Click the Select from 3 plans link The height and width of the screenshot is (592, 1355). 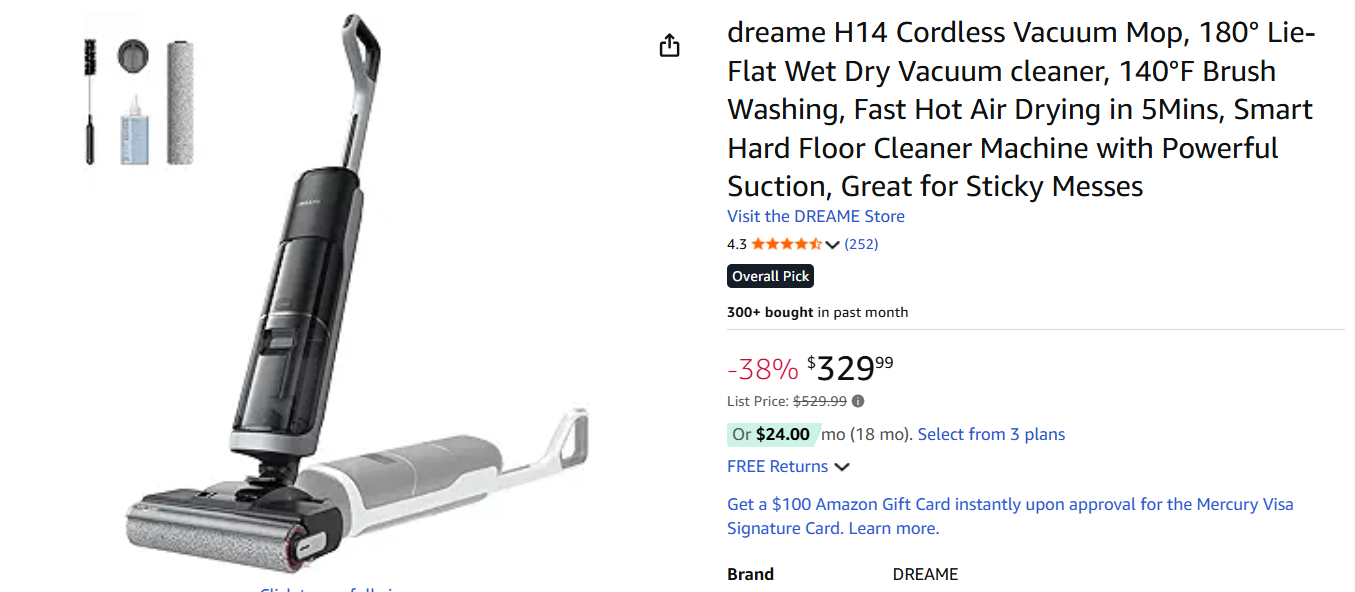[991, 434]
